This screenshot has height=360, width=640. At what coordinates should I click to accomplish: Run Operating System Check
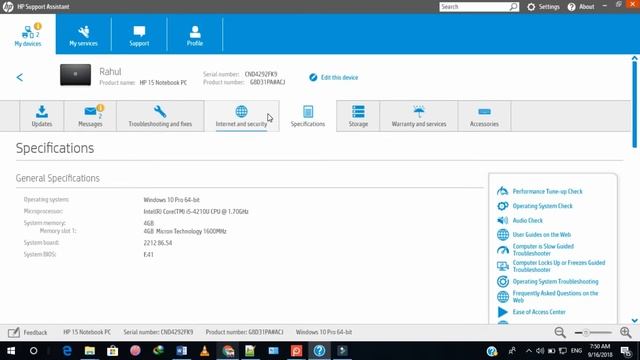(x=542, y=206)
